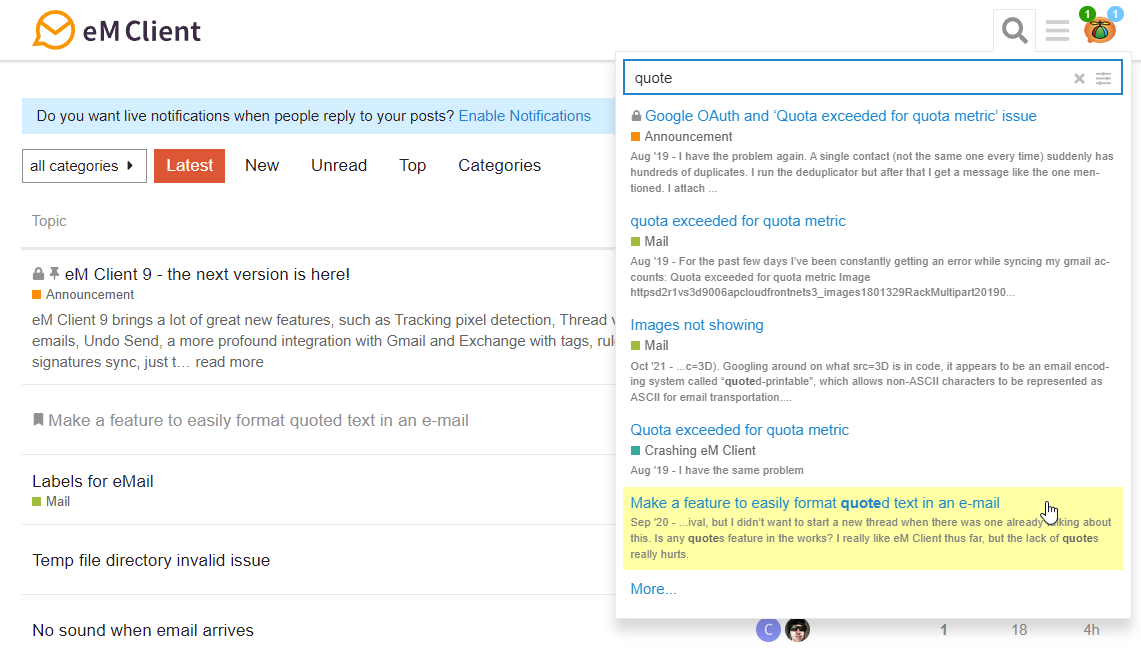Click the lock icon beside Google OAuth result

pos(636,116)
